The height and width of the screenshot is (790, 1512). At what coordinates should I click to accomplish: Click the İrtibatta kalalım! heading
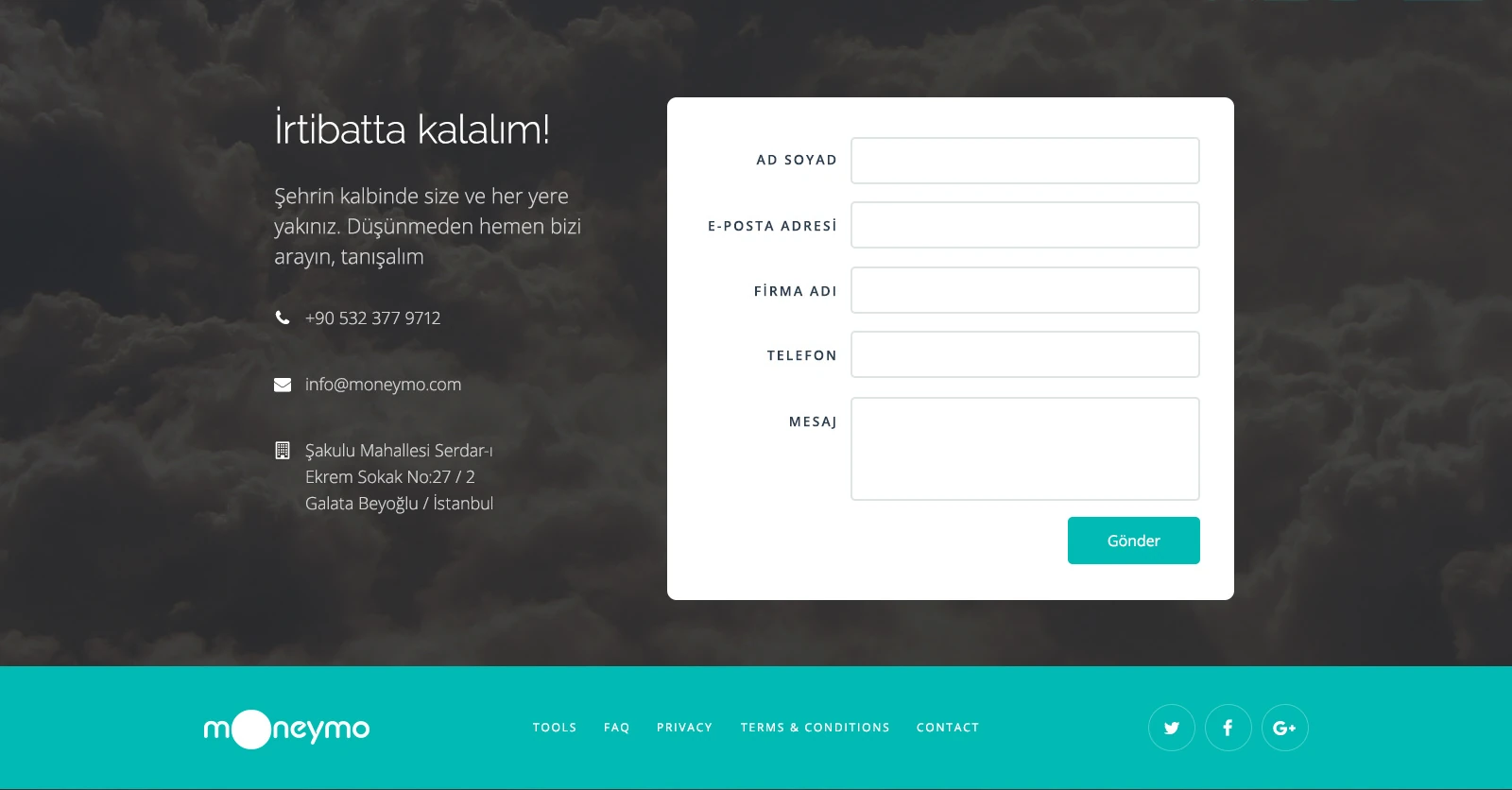pyautogui.click(x=412, y=129)
